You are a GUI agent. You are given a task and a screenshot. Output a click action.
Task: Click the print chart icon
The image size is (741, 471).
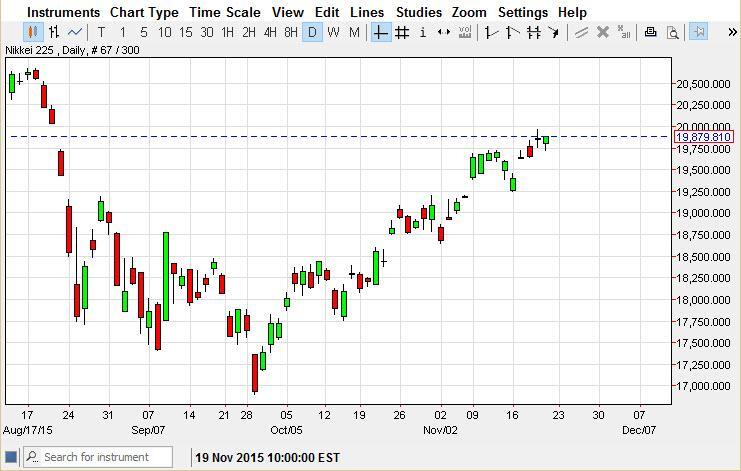tap(651, 32)
